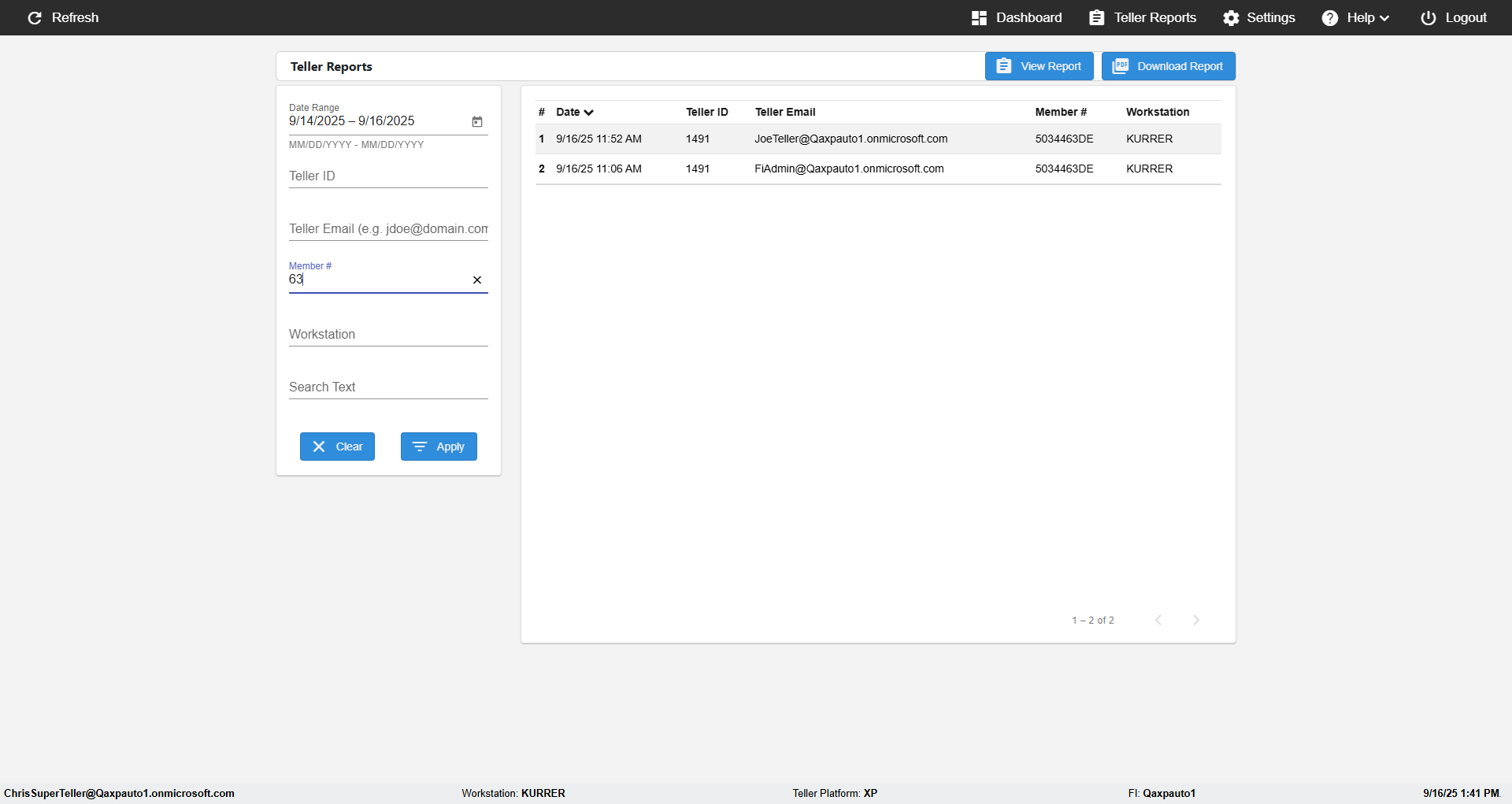The width and height of the screenshot is (1512, 804).
Task: Expand the Help dropdown menu
Action: point(1384,18)
